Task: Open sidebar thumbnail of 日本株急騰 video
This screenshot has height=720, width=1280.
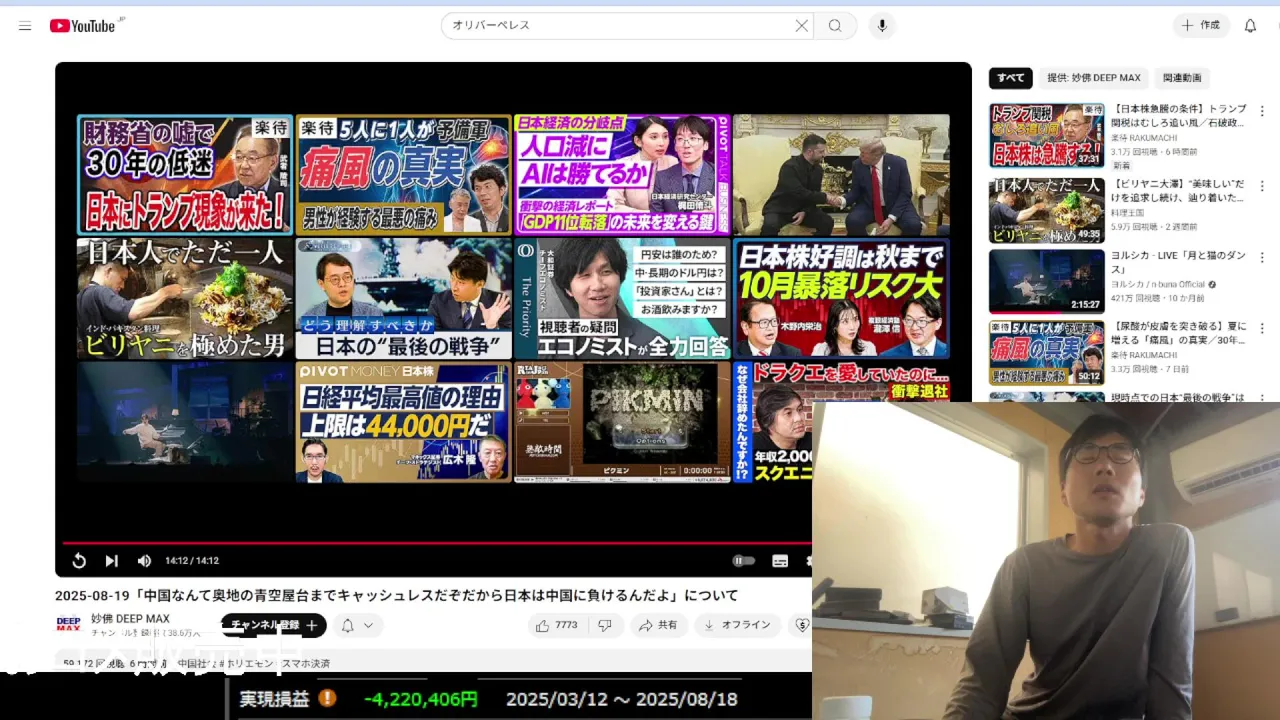Action: (x=1047, y=135)
